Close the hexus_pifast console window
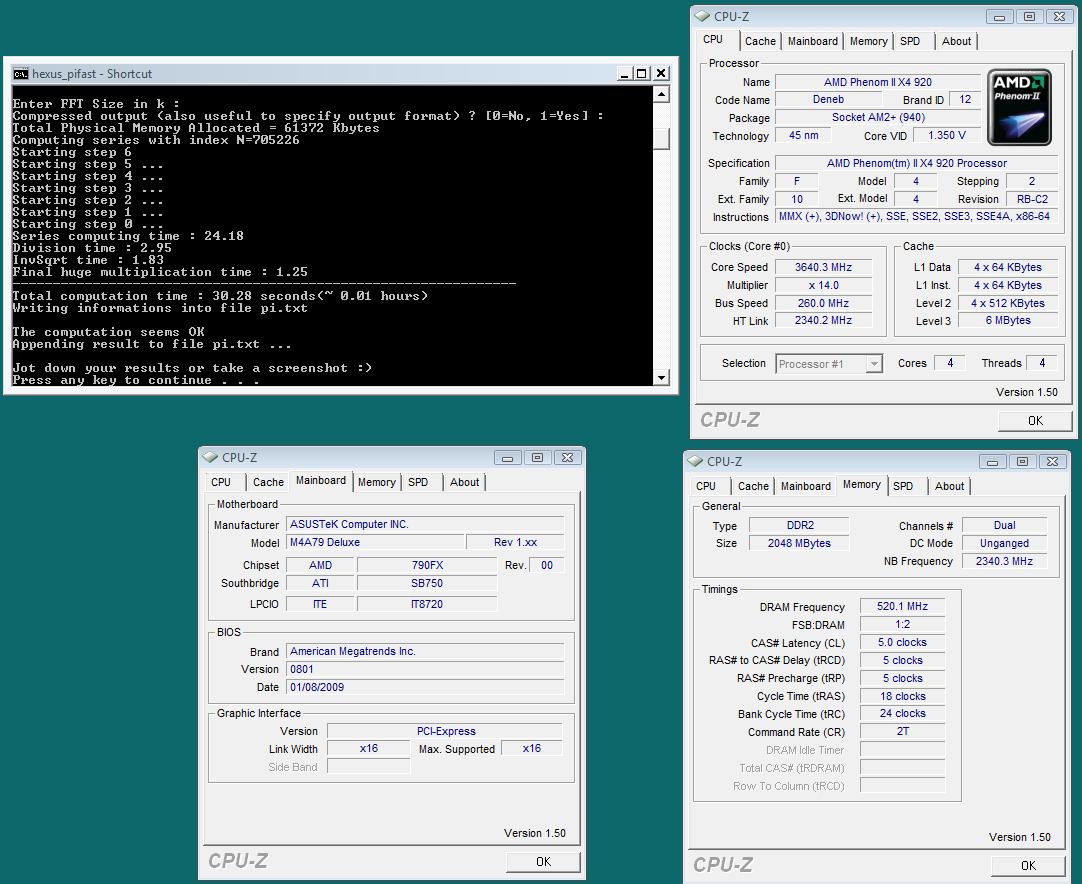Image resolution: width=1082 pixels, height=884 pixels. pyautogui.click(x=661, y=74)
